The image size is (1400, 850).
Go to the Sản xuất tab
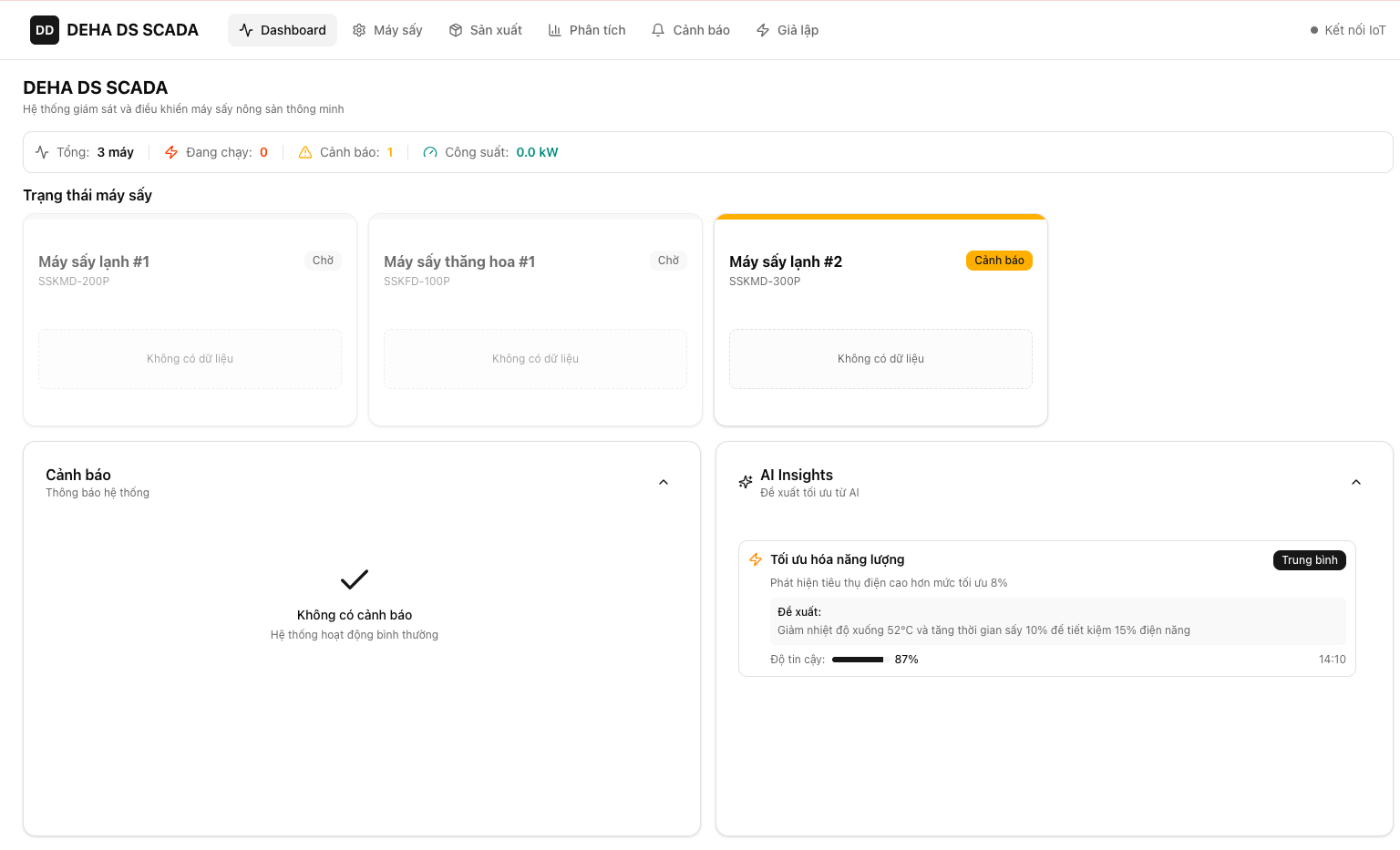(x=485, y=30)
